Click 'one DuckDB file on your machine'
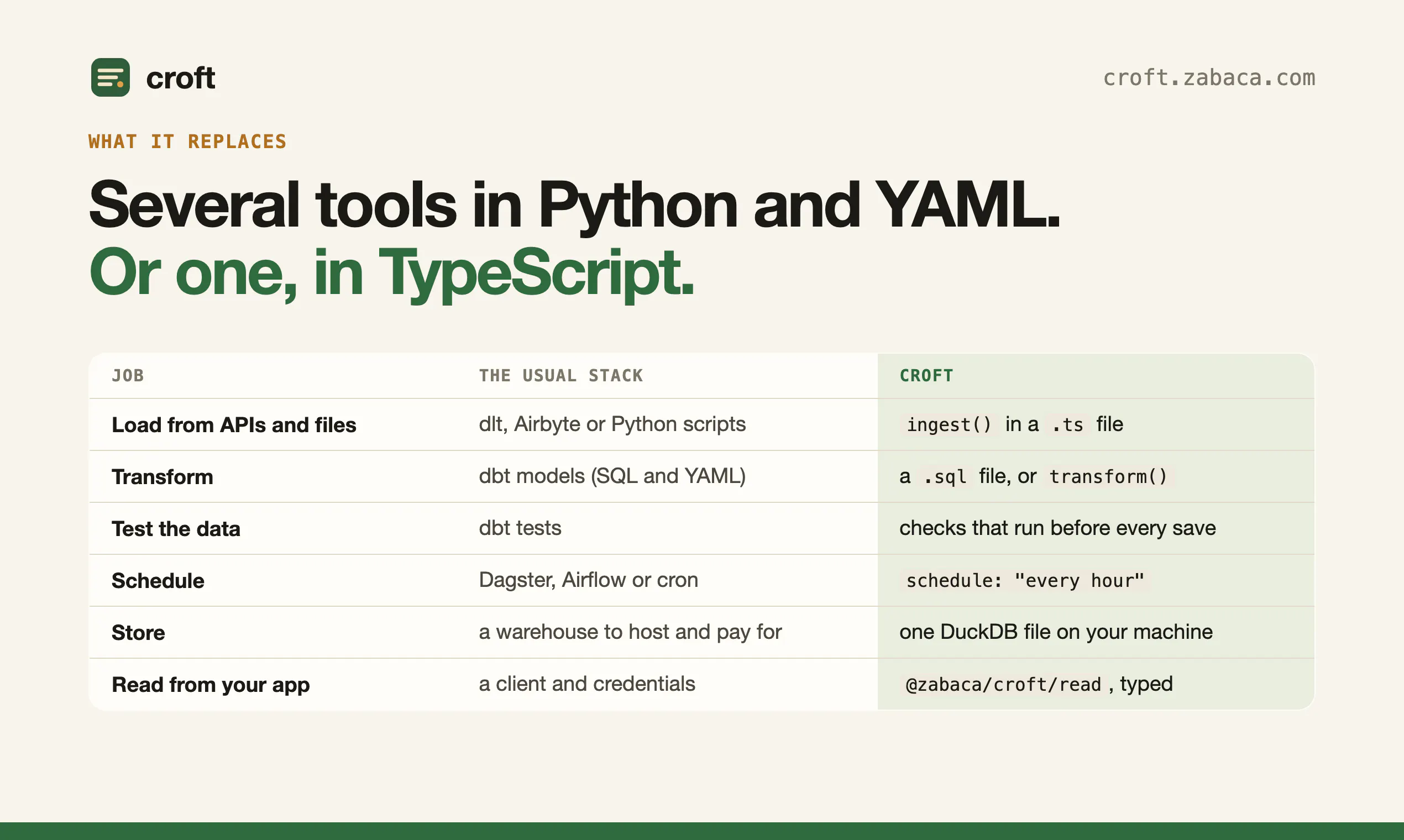1404x840 pixels. (1056, 632)
